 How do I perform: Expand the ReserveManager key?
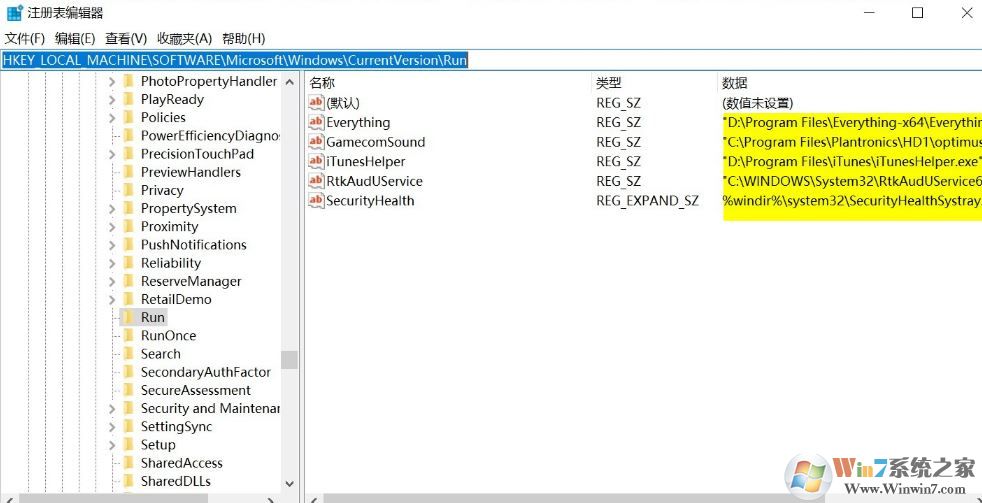[x=111, y=281]
